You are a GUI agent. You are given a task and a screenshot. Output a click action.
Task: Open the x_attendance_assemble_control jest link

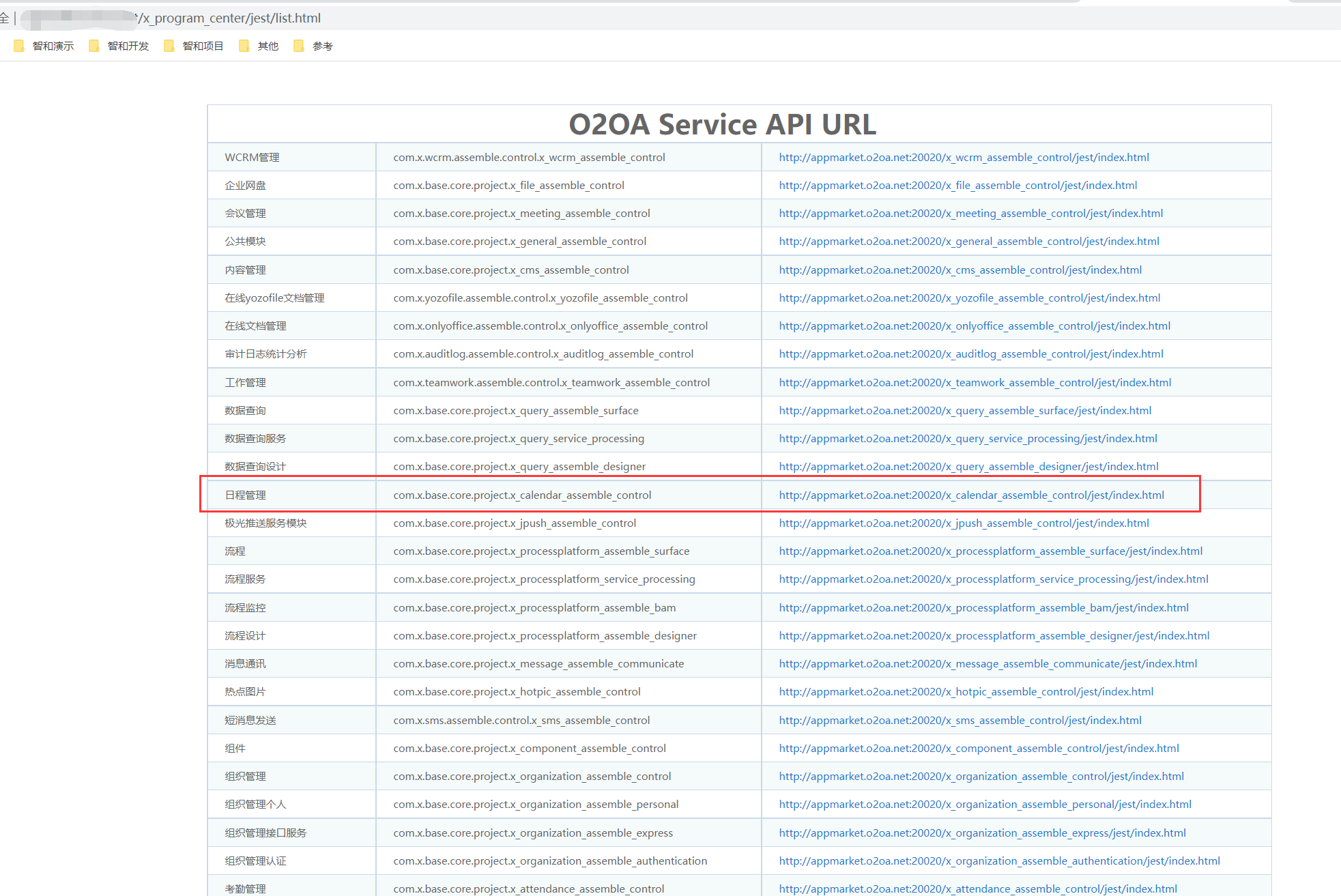(978, 888)
